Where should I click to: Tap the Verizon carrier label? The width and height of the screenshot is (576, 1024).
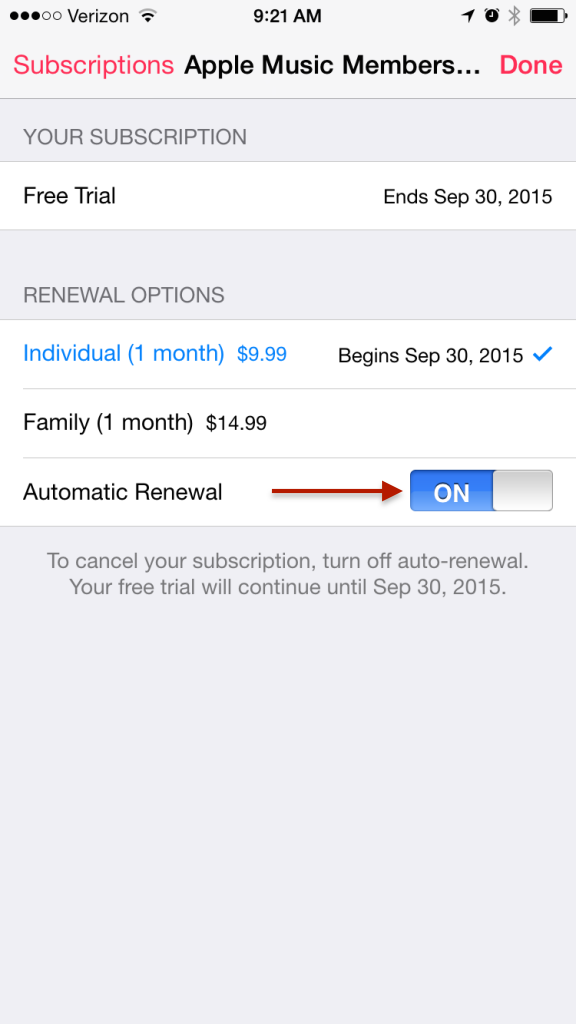[x=99, y=16]
